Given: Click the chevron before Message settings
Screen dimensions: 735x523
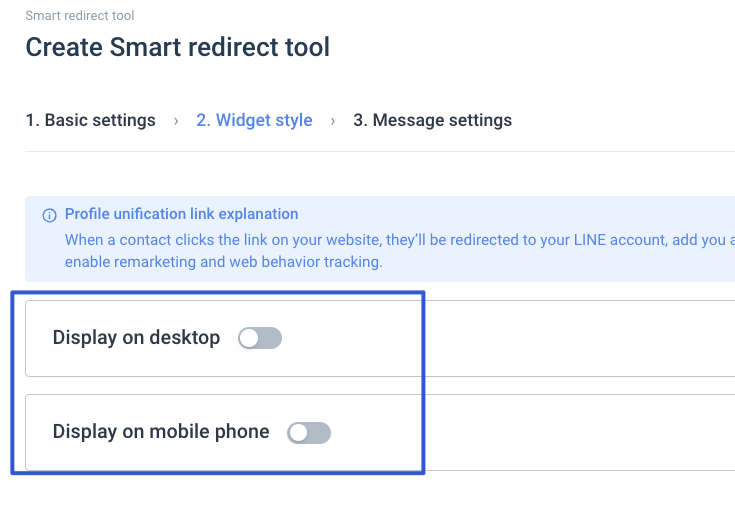Looking at the screenshot, I should point(333,121).
